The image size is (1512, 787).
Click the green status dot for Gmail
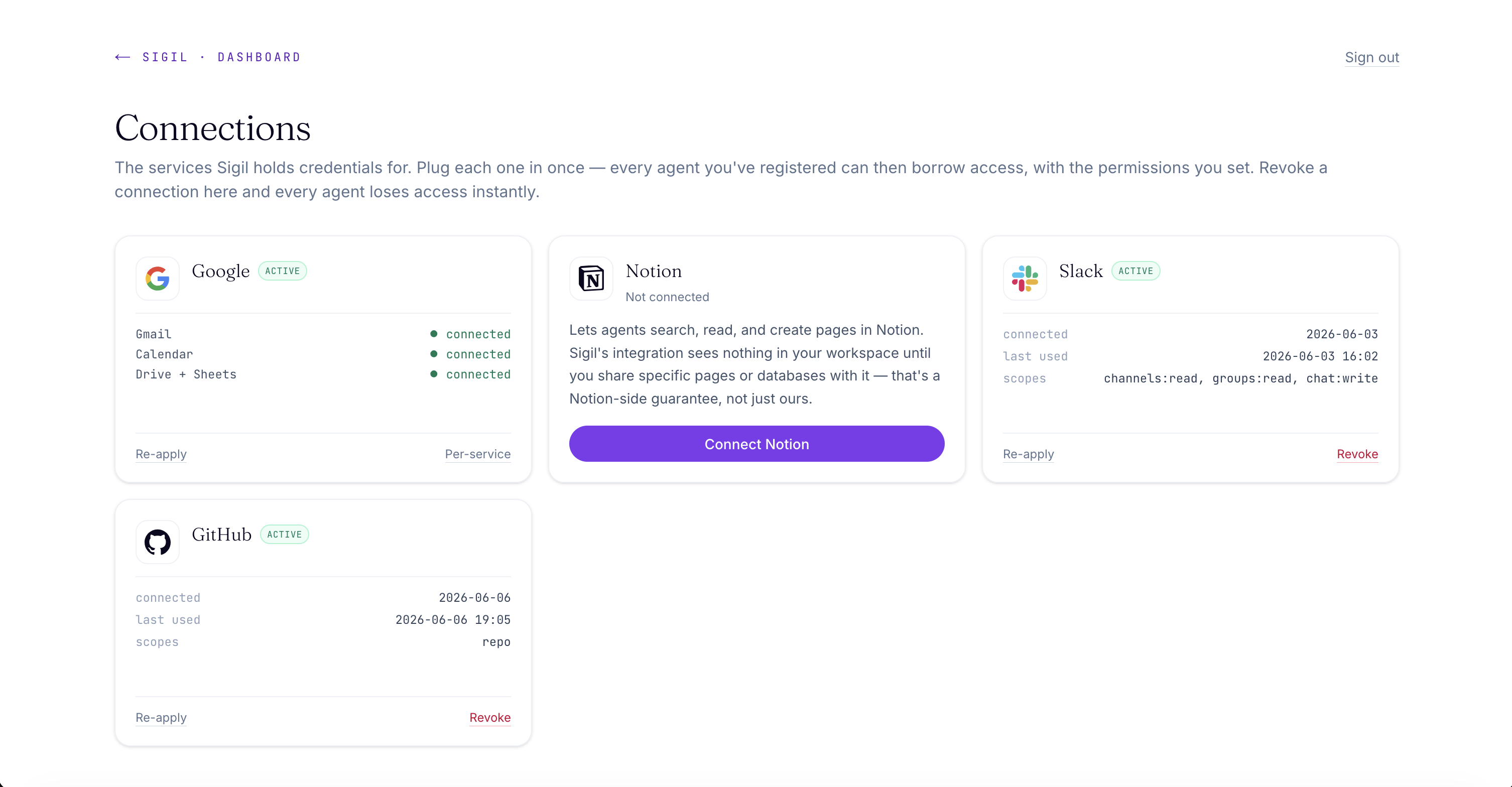[434, 334]
